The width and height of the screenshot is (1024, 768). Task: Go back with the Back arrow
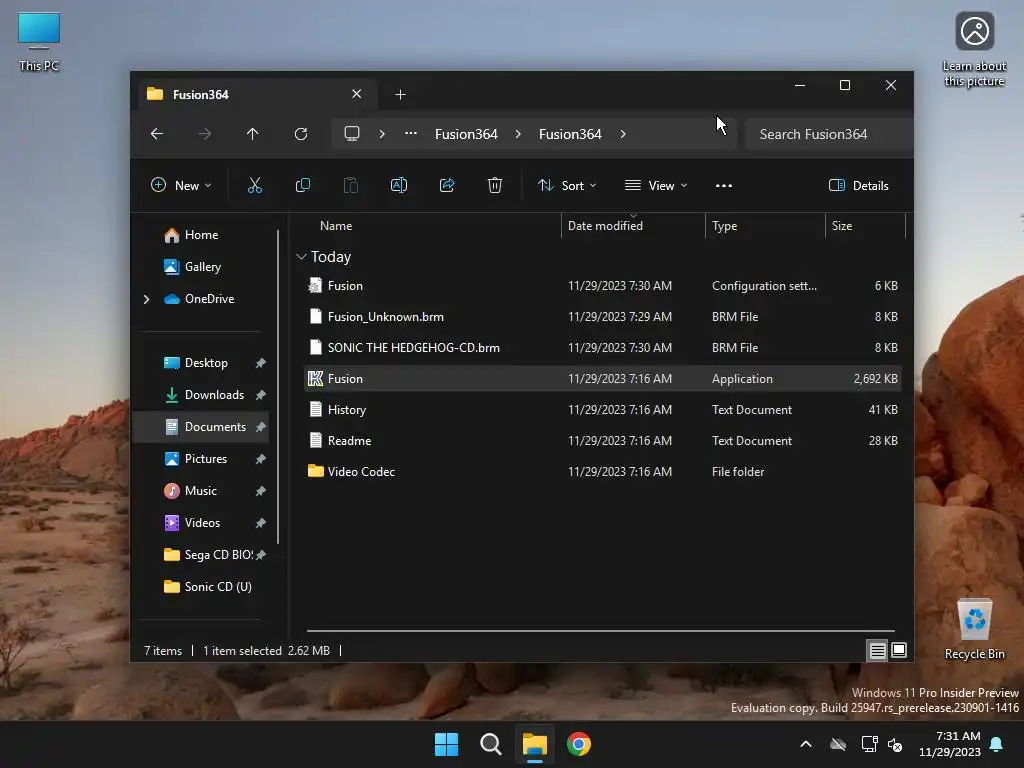[157, 134]
